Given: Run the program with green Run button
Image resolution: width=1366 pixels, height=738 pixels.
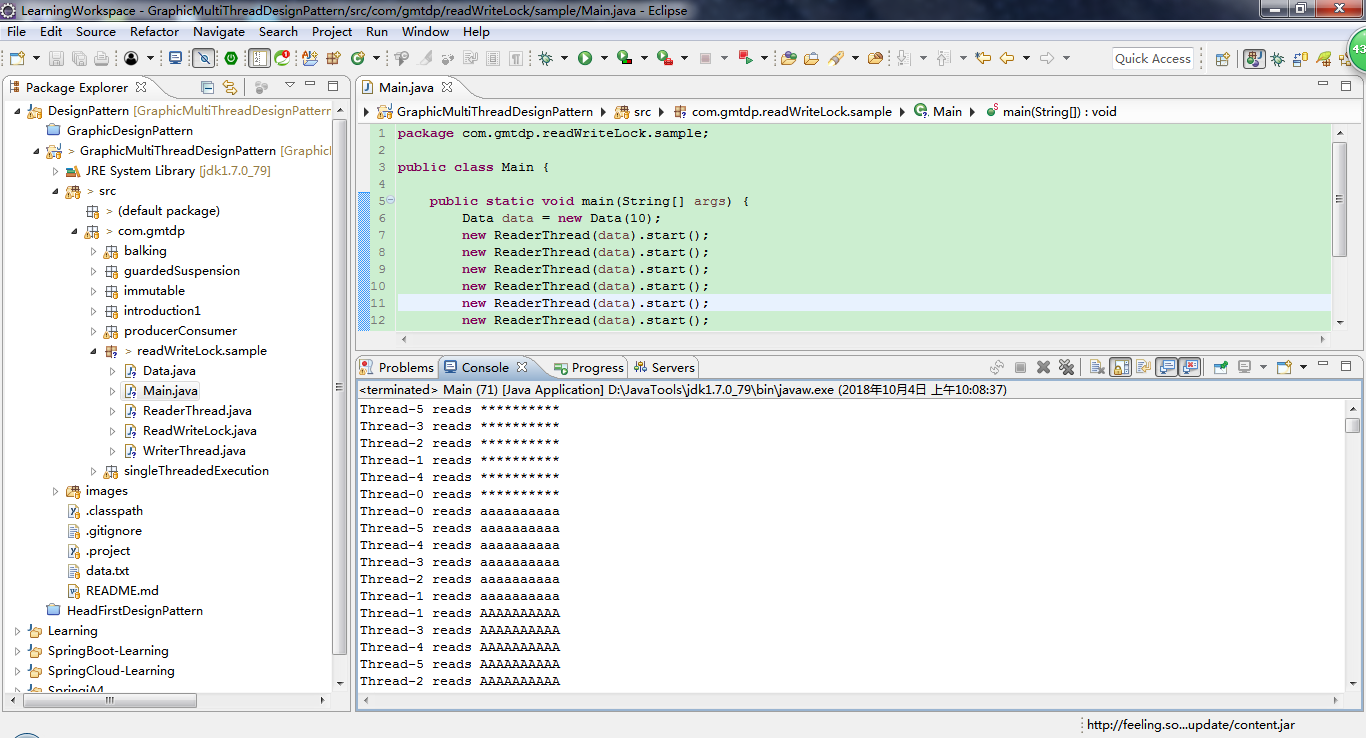Looking at the screenshot, I should point(585,58).
